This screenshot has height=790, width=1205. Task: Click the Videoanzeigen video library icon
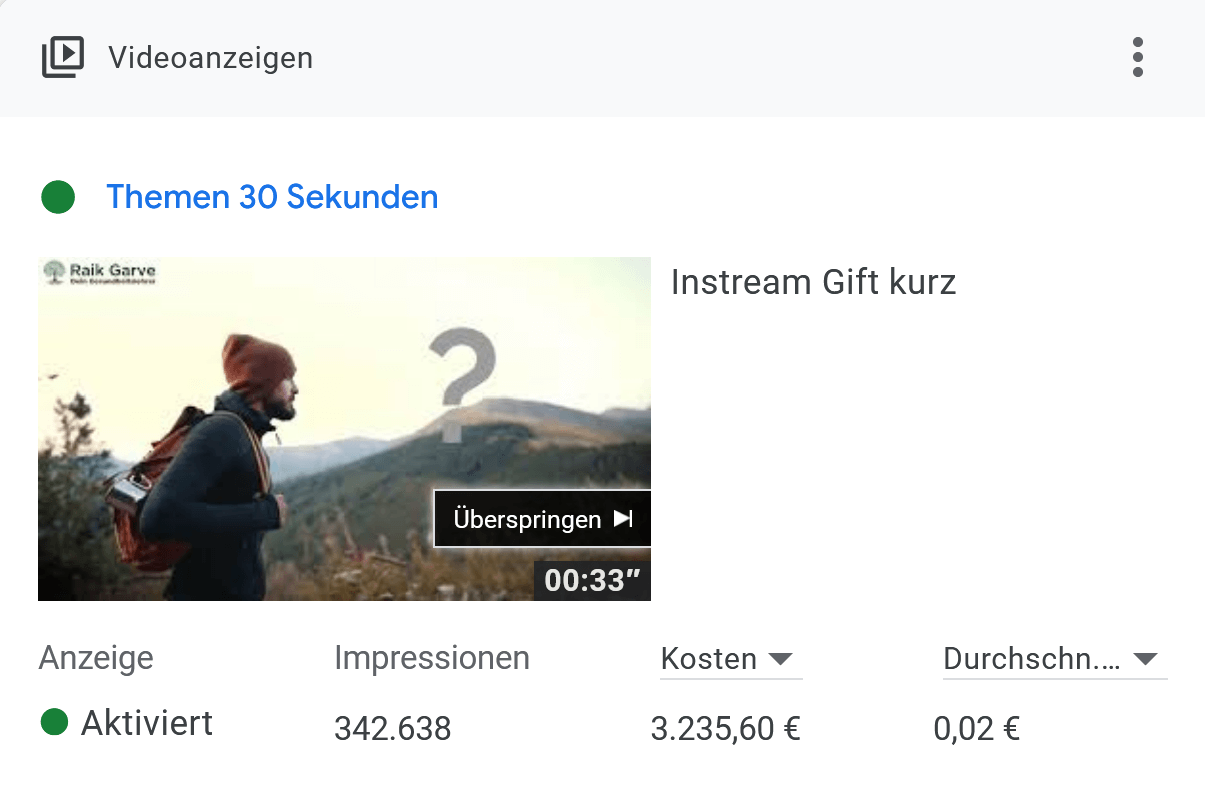[62, 58]
